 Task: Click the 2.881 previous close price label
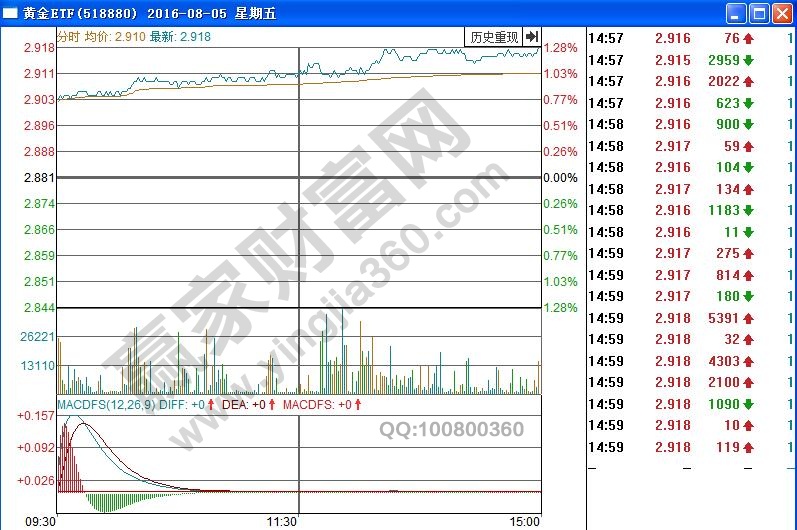[x=40, y=177]
